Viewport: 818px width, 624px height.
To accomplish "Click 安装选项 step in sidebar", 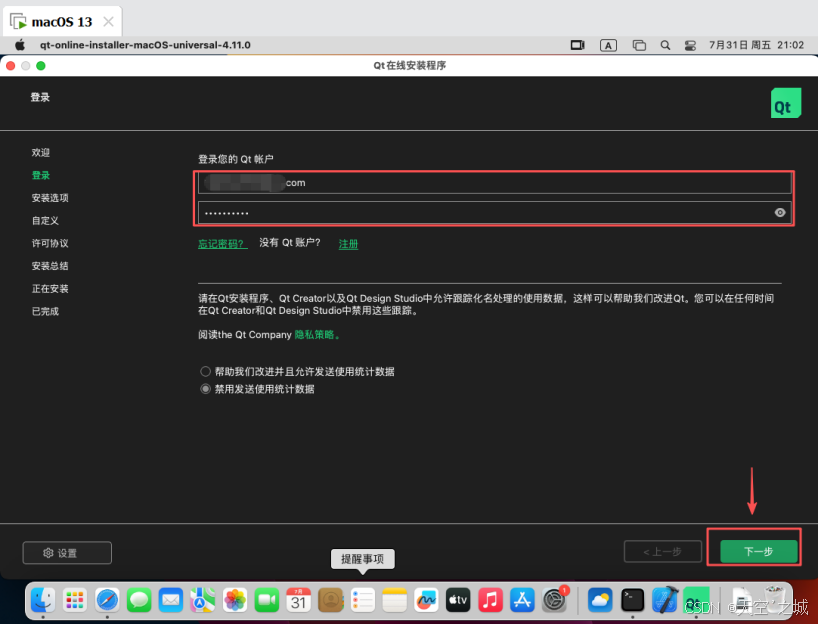I will tap(50, 198).
